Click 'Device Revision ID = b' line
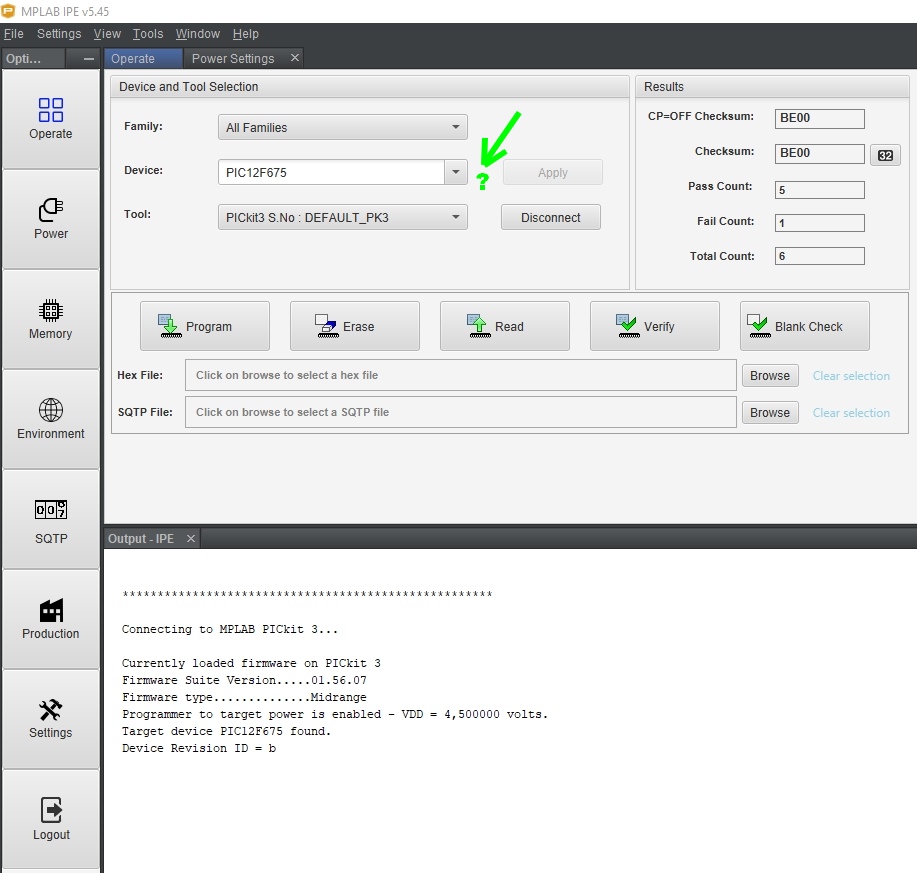Image resolution: width=917 pixels, height=873 pixels. (199, 748)
